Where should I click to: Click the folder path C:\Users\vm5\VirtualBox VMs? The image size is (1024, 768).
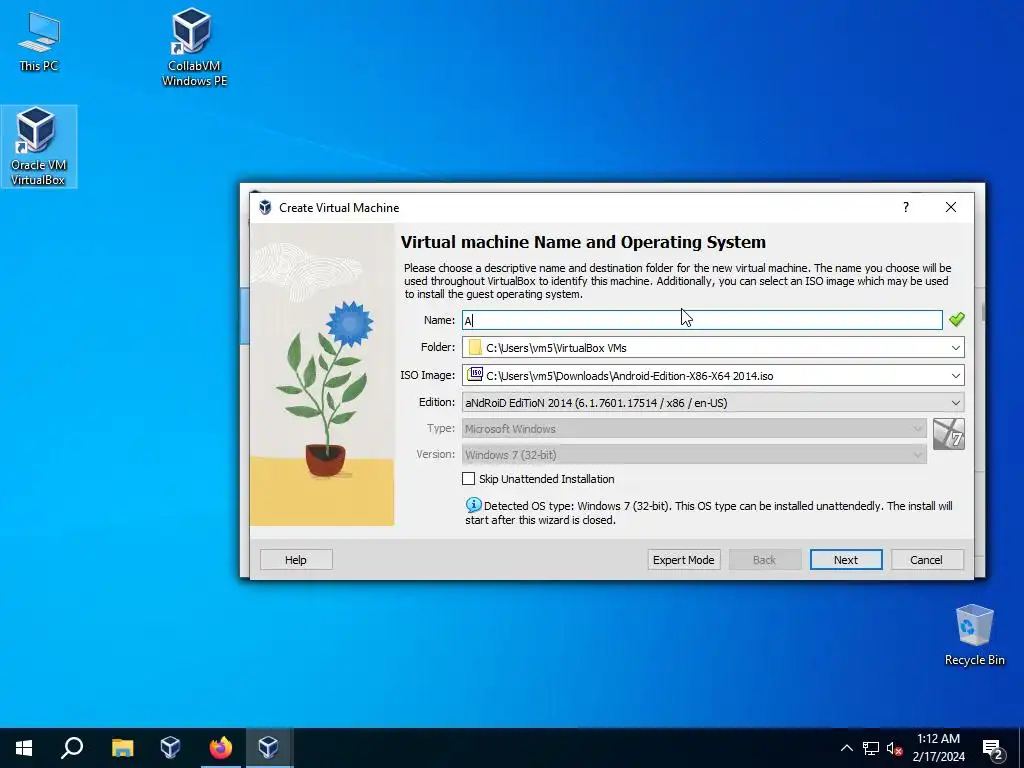[556, 348]
